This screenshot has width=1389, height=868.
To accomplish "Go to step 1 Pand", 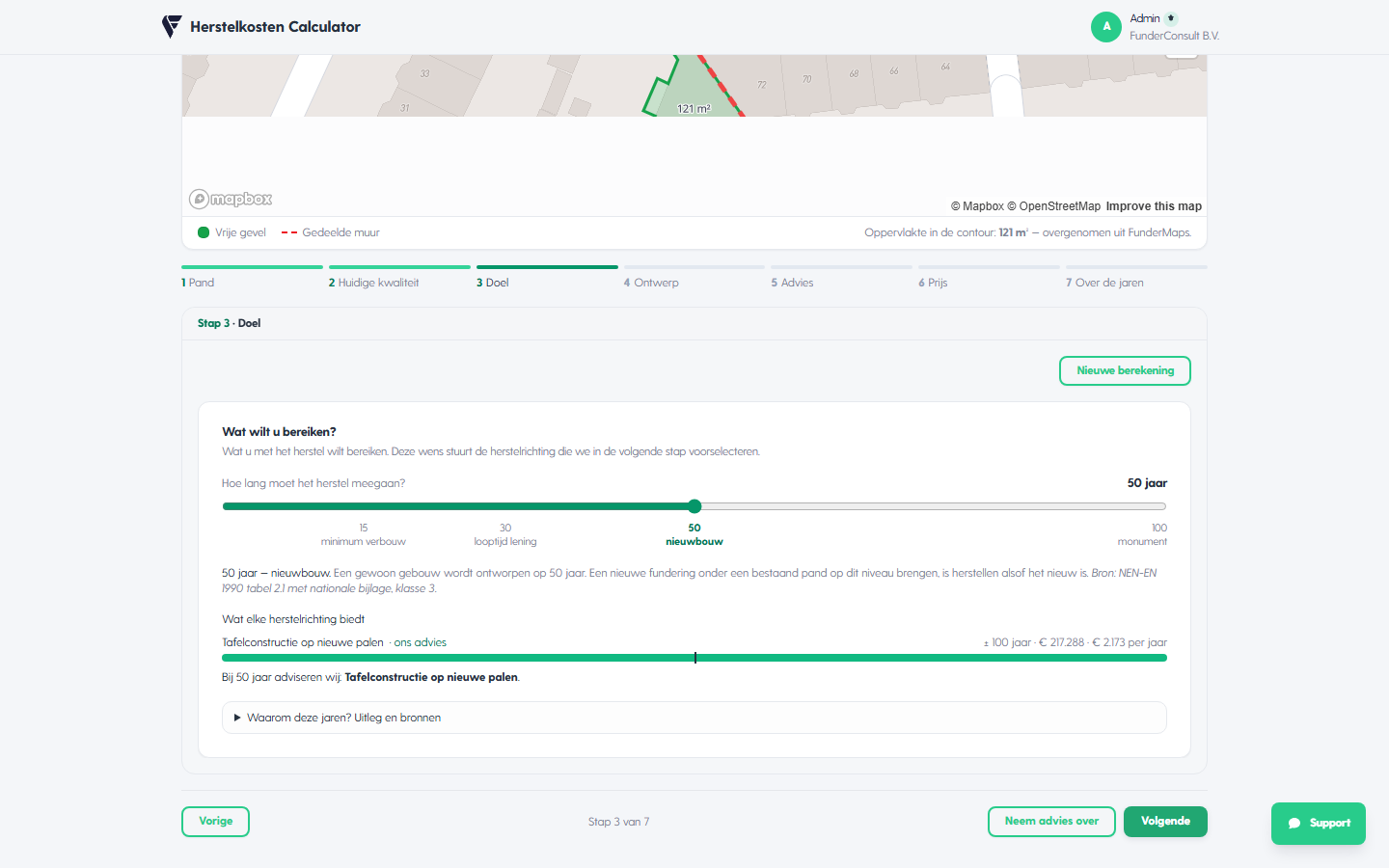I will pyautogui.click(x=252, y=276).
